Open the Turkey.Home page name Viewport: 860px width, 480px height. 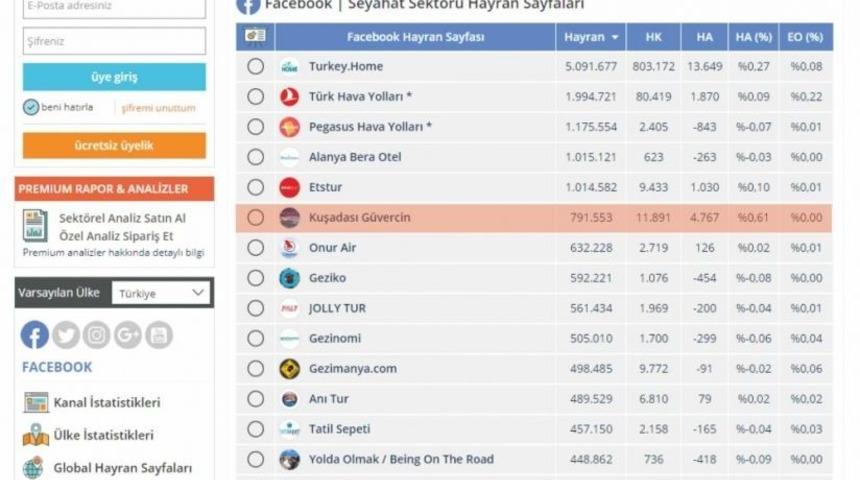[346, 66]
